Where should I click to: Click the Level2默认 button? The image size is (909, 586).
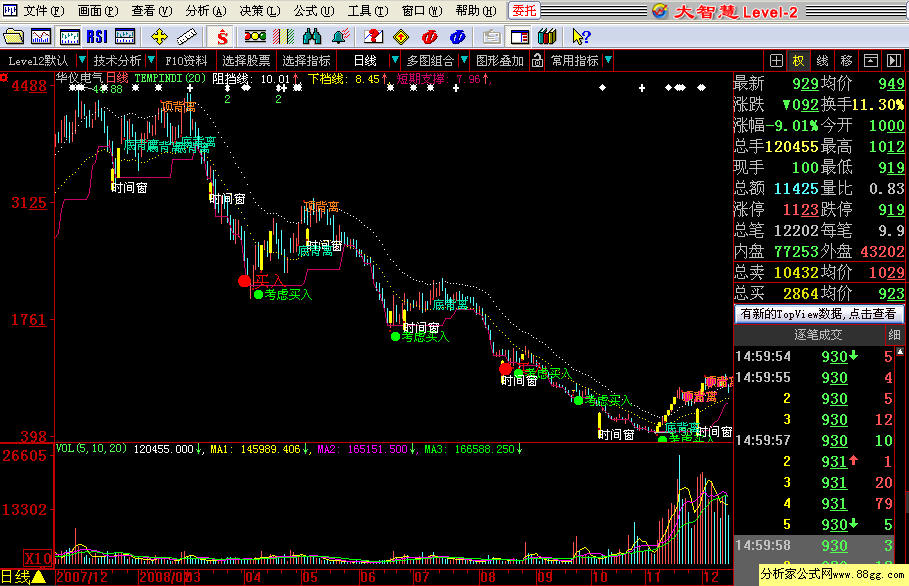tap(38, 60)
